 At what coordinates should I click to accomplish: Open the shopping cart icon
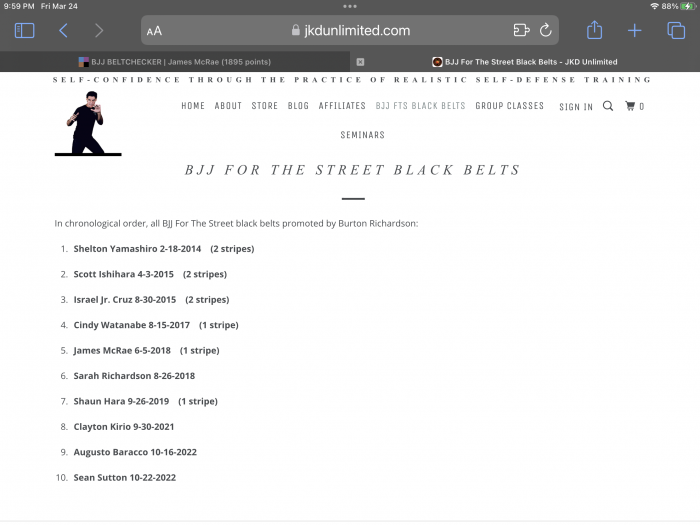coord(630,106)
